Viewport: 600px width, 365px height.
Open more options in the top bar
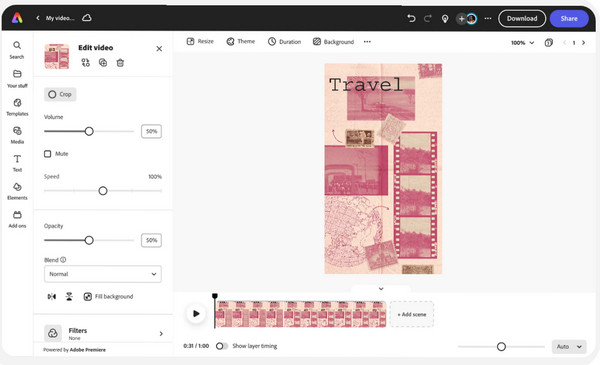(x=488, y=18)
